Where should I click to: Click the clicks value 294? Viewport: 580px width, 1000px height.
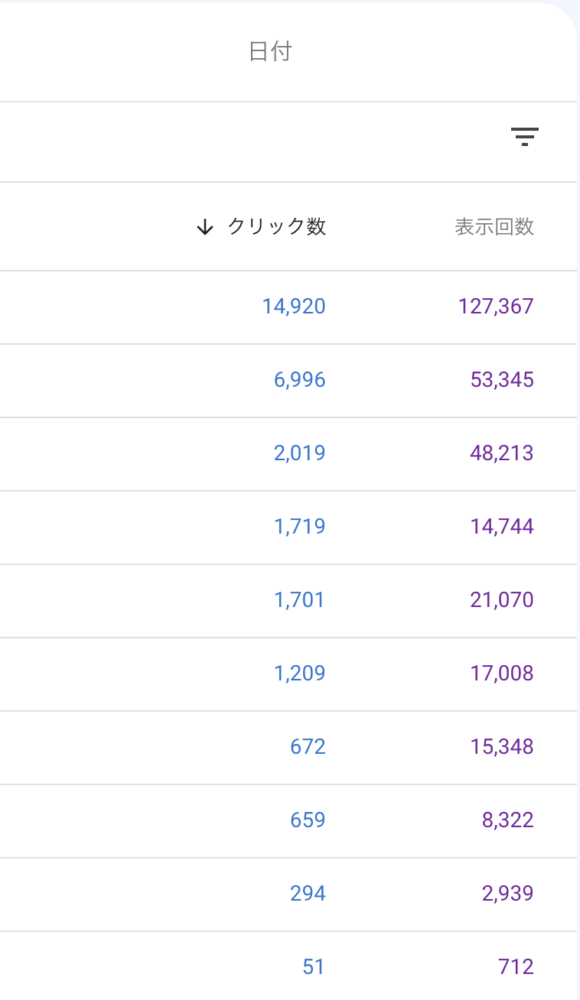coord(308,893)
